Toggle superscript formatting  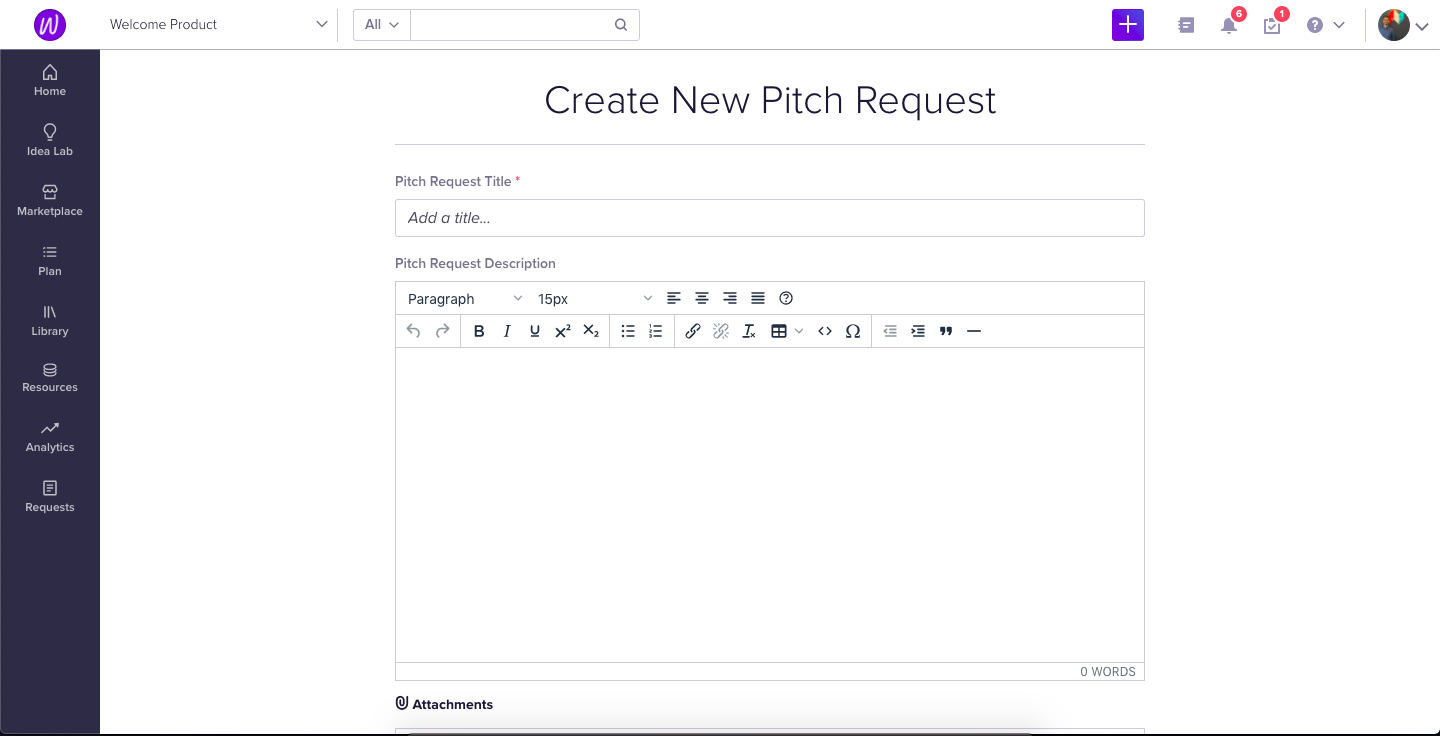563,331
